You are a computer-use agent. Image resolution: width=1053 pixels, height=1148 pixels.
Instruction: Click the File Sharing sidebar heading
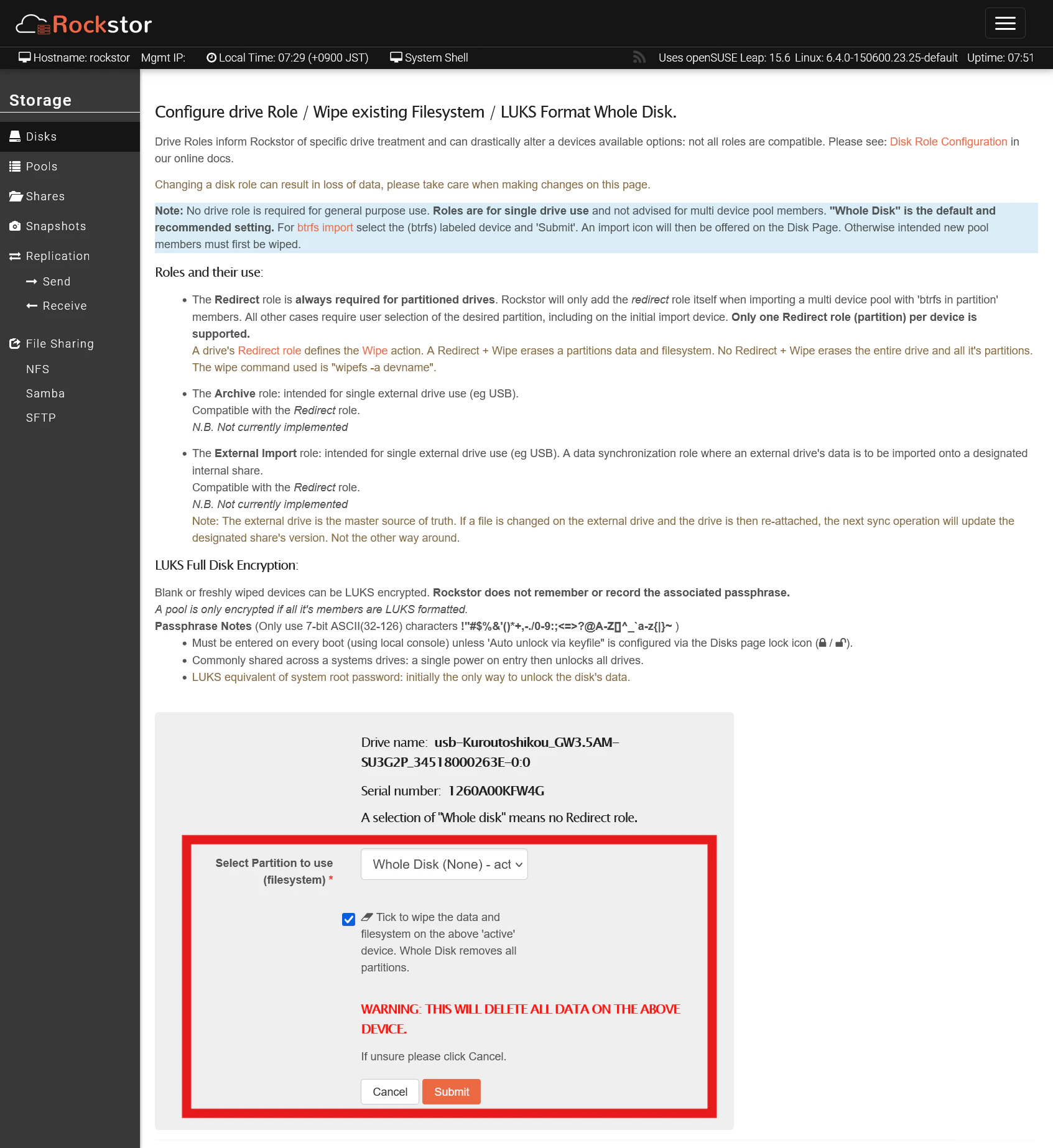coord(60,343)
